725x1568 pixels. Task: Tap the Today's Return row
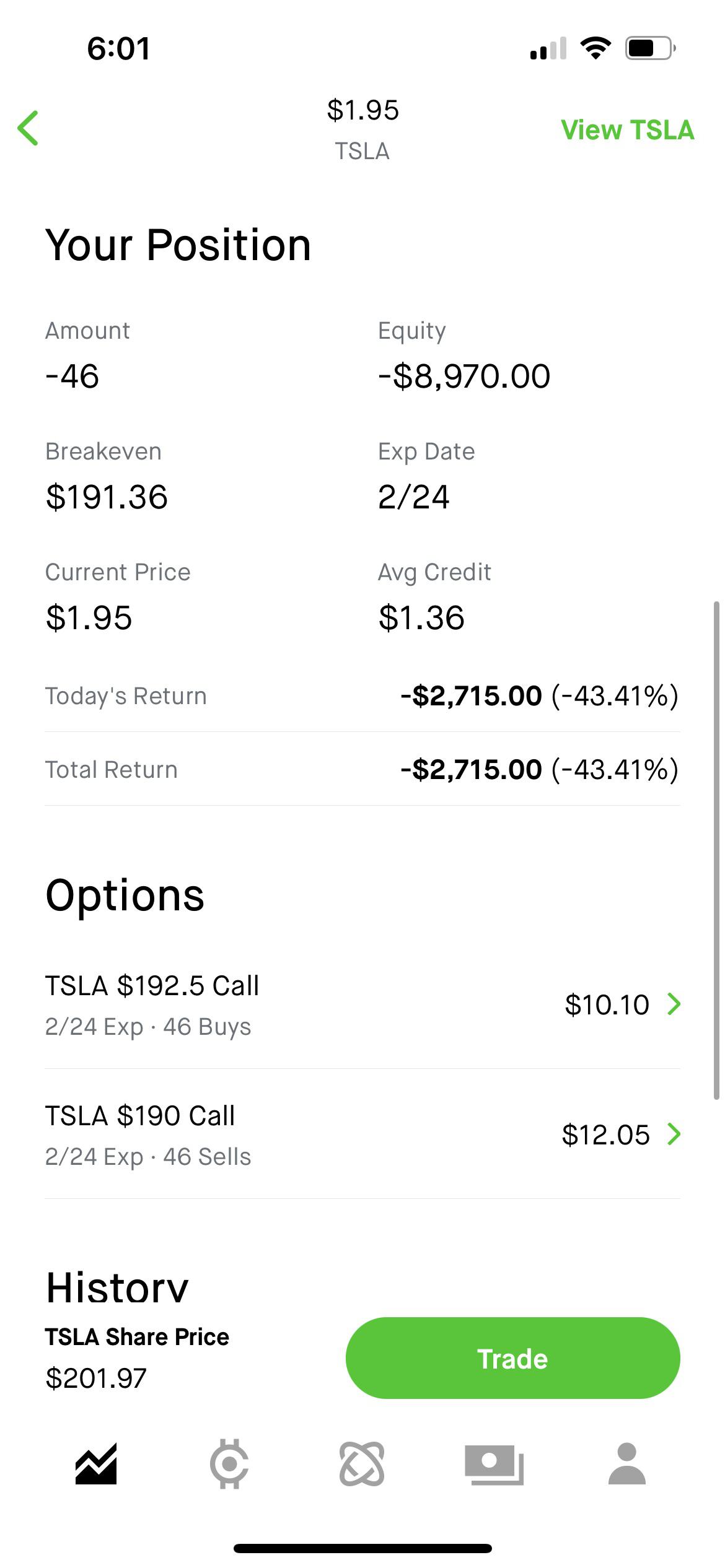tap(362, 696)
